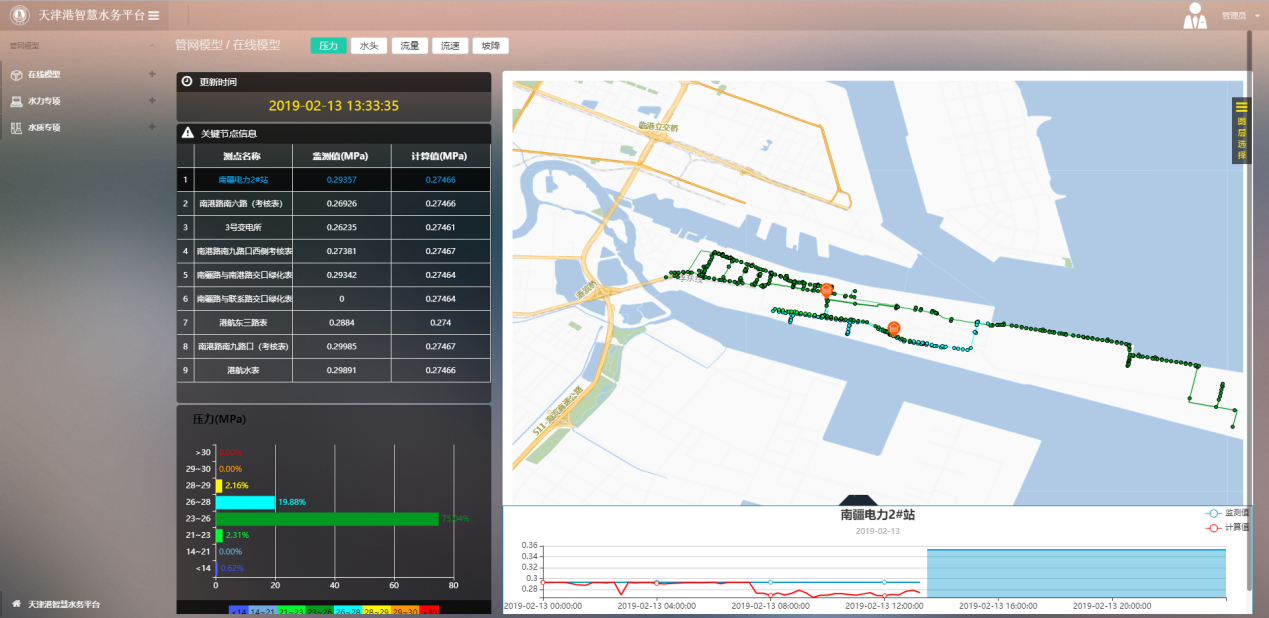Click the 在线模型 cube icon in sidebar
This screenshot has width=1269, height=618.
click(x=16, y=75)
